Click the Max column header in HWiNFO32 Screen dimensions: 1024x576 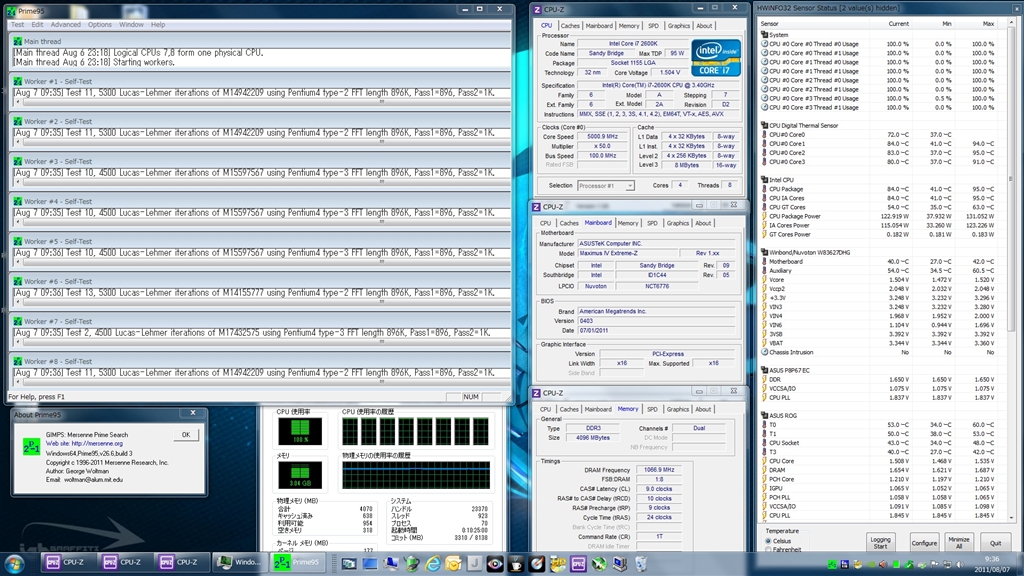pos(988,23)
